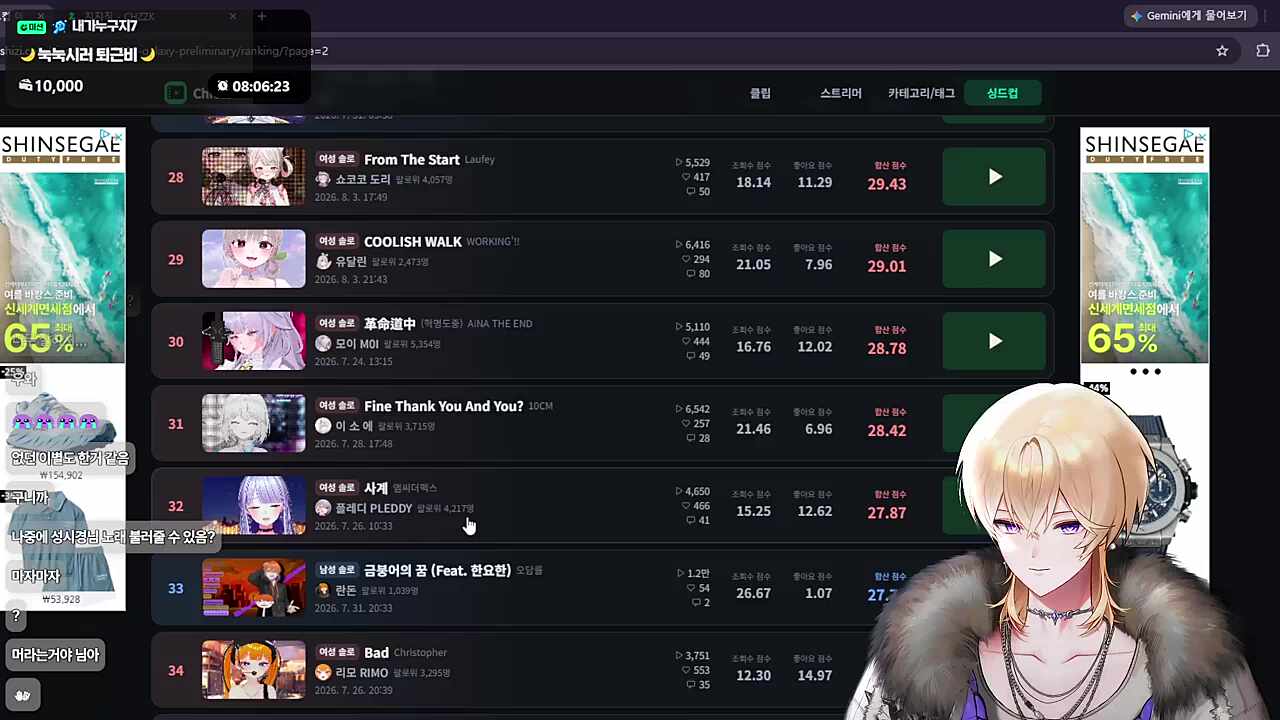Click the 이 소 에 channel avatar
Image resolution: width=1280 pixels, height=720 pixels.
[323, 425]
